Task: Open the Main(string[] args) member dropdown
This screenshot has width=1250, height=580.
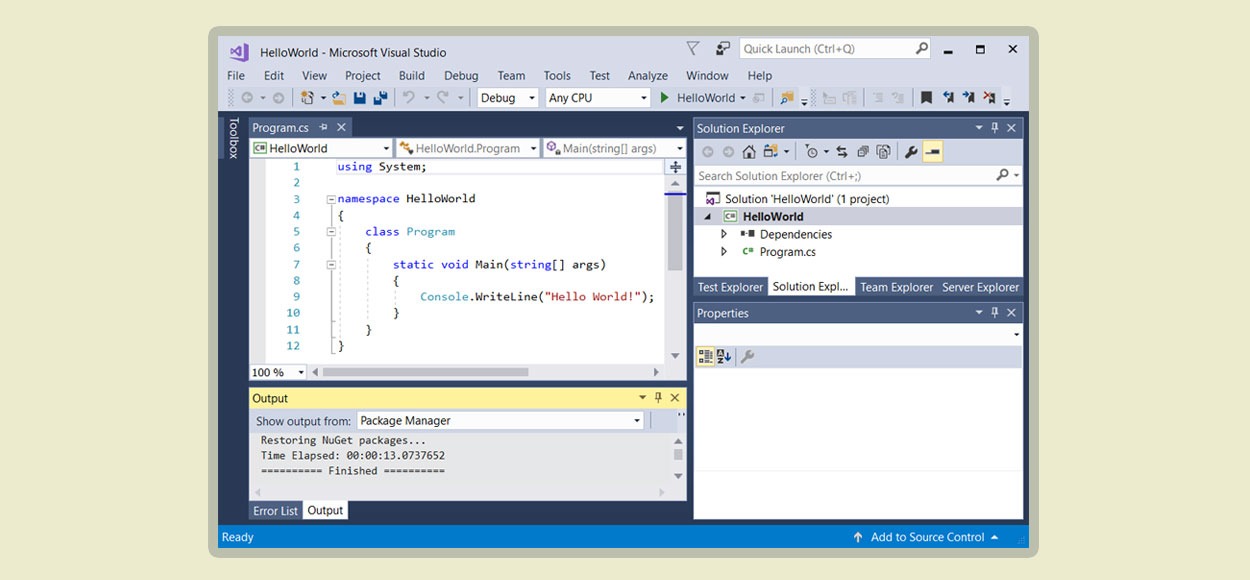Action: pos(614,148)
